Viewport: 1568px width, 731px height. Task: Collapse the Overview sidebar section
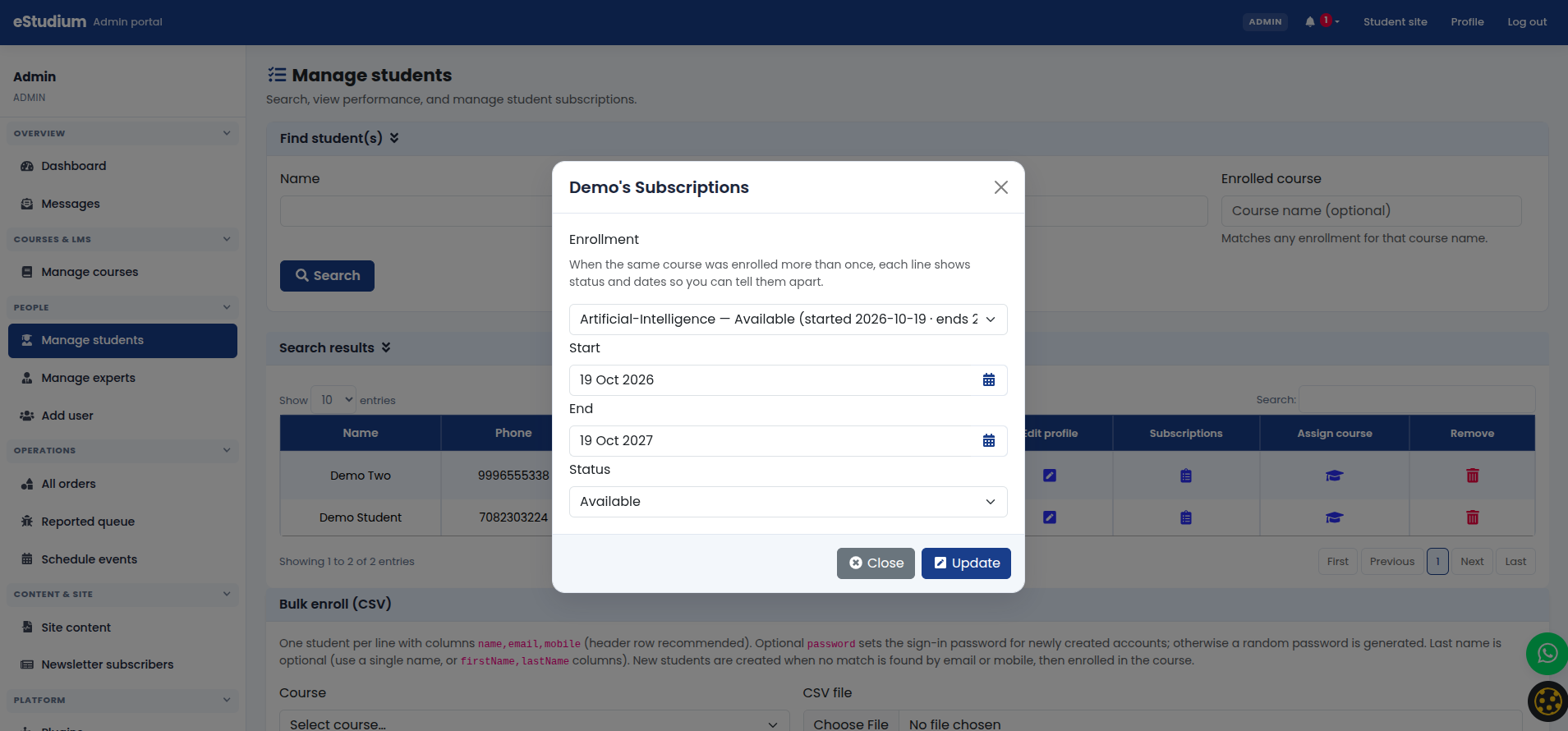point(122,133)
